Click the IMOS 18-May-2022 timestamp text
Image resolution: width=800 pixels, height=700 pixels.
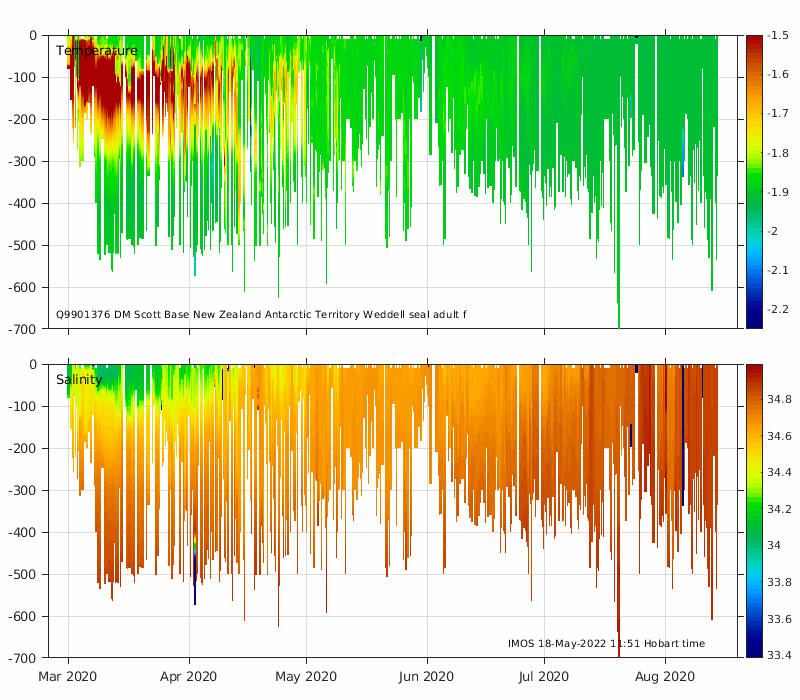tap(606, 643)
